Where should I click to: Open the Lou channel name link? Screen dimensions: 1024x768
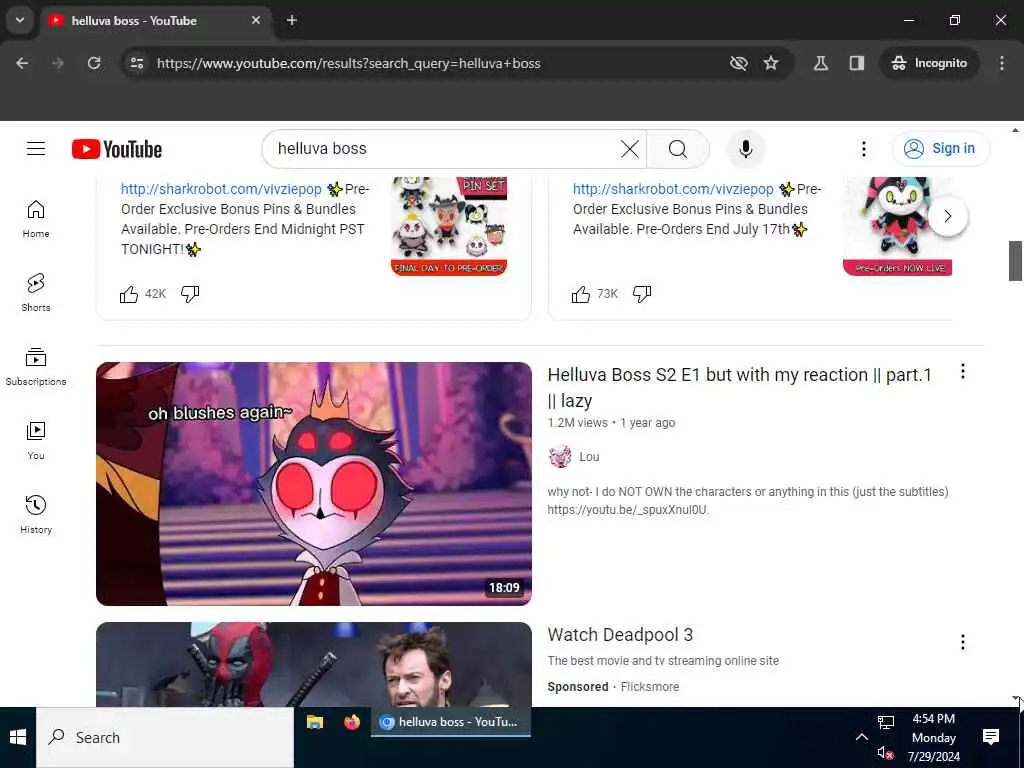589,456
